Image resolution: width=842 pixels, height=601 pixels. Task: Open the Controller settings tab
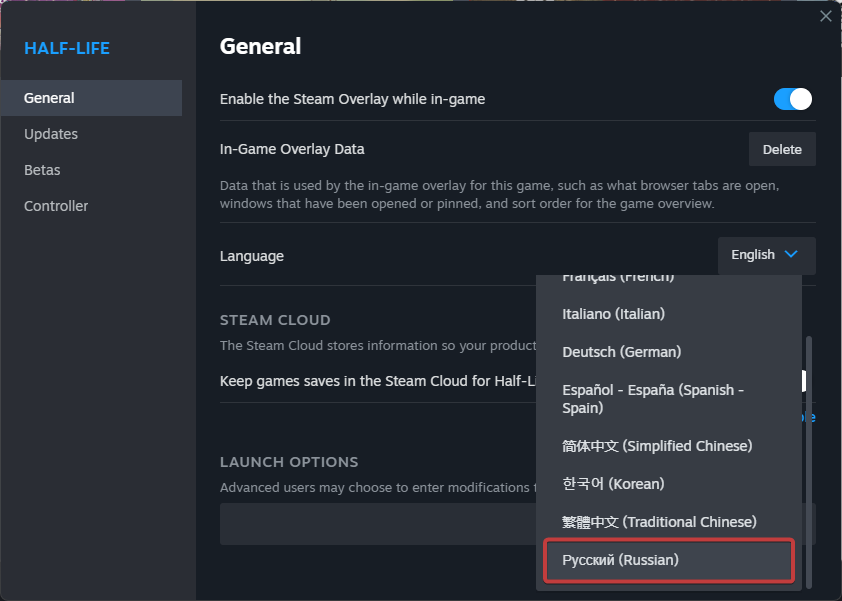point(56,206)
